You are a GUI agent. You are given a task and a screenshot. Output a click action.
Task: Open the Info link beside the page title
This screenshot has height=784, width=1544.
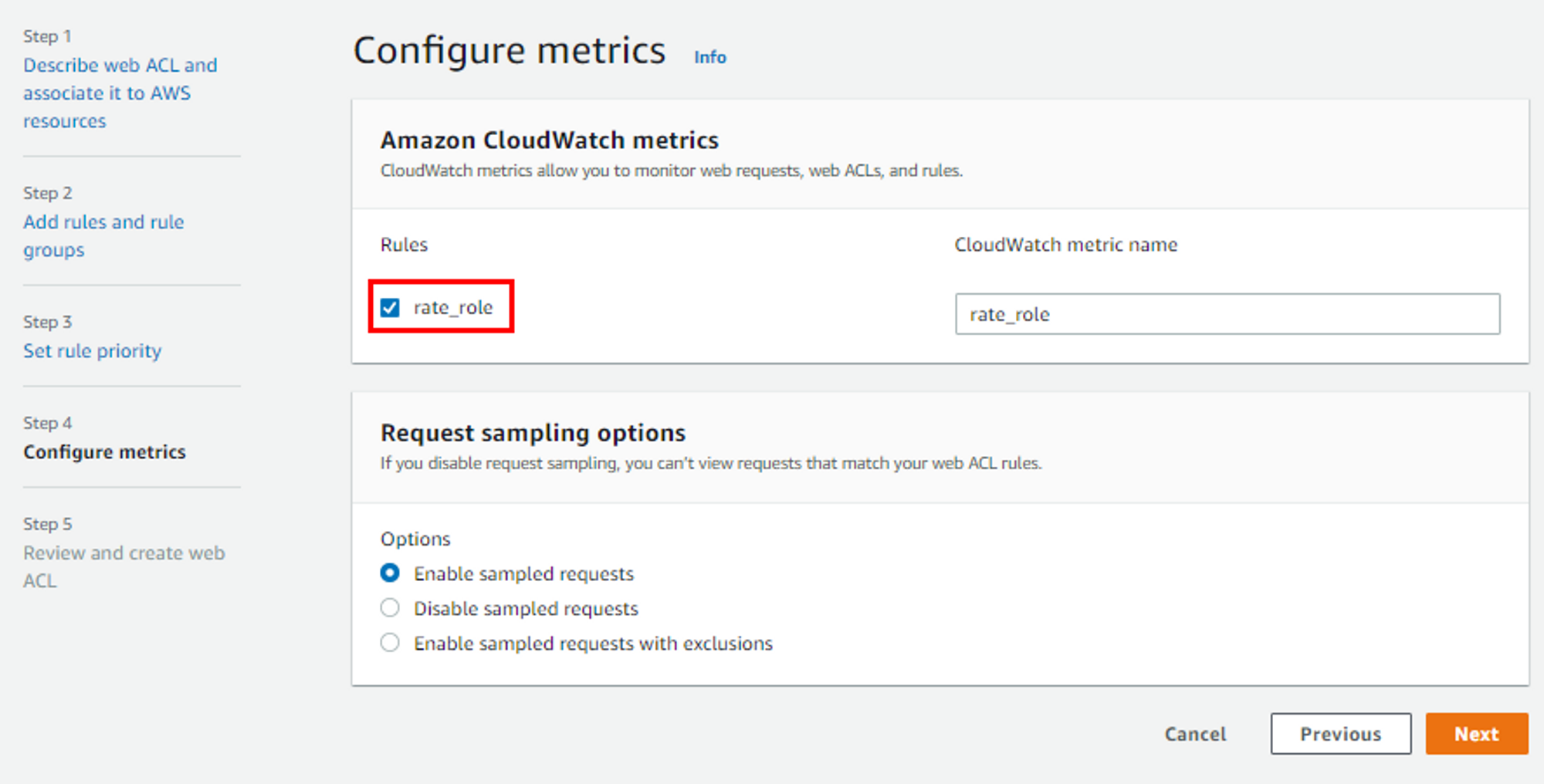tap(709, 57)
